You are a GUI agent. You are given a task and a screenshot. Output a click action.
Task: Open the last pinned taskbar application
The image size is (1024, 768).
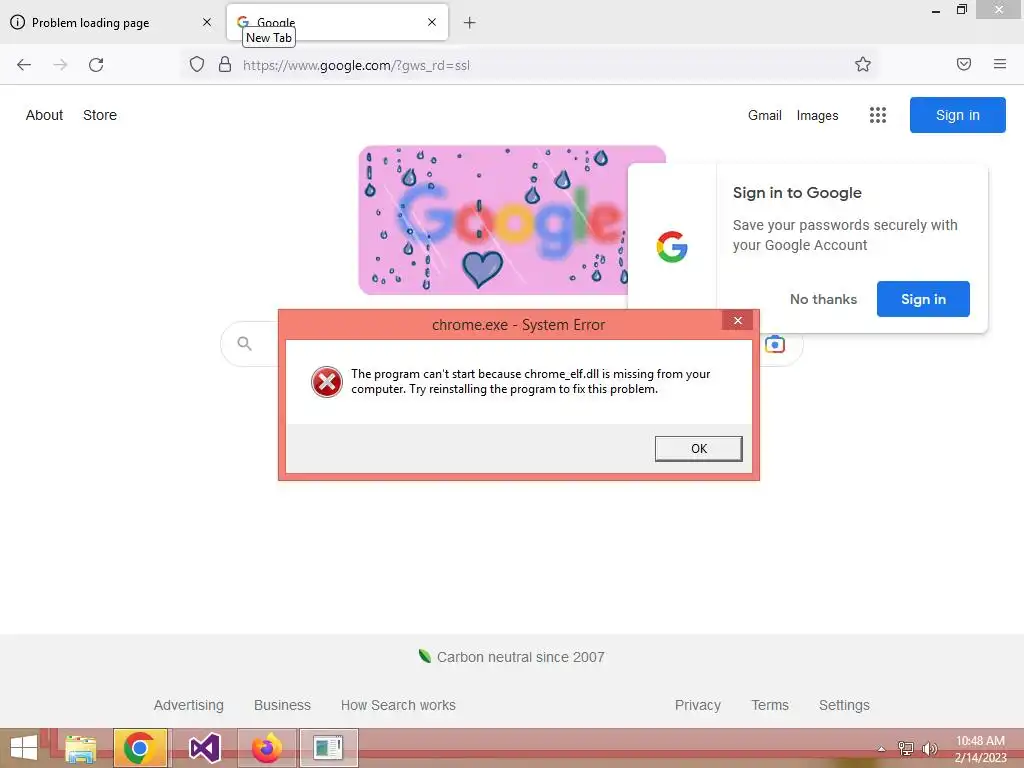coord(328,748)
